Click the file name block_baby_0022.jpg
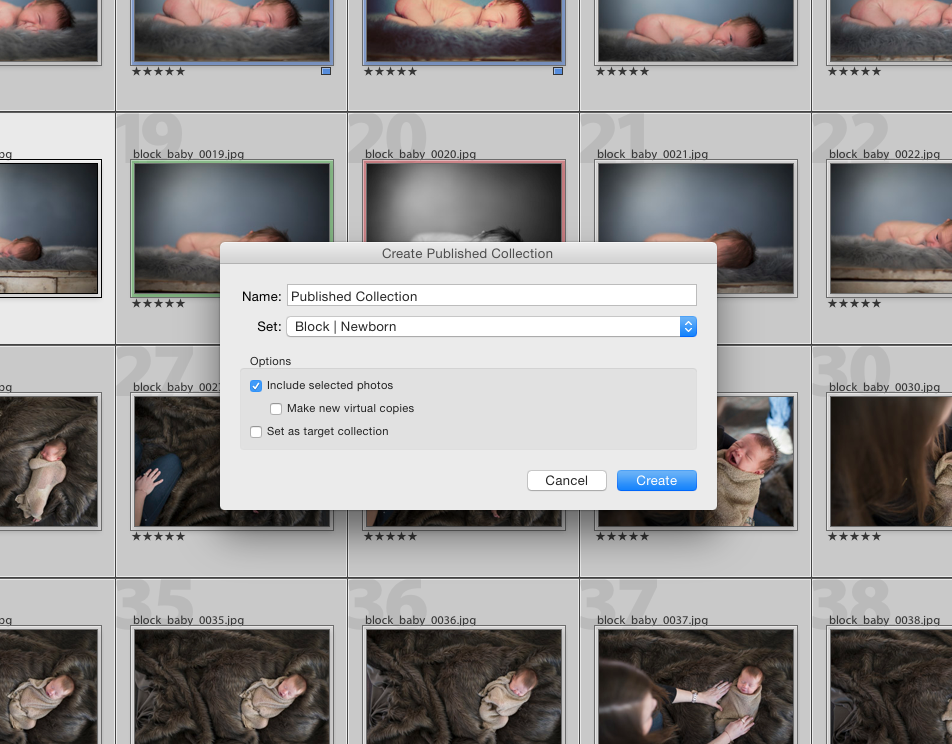The image size is (952, 744). (884, 154)
